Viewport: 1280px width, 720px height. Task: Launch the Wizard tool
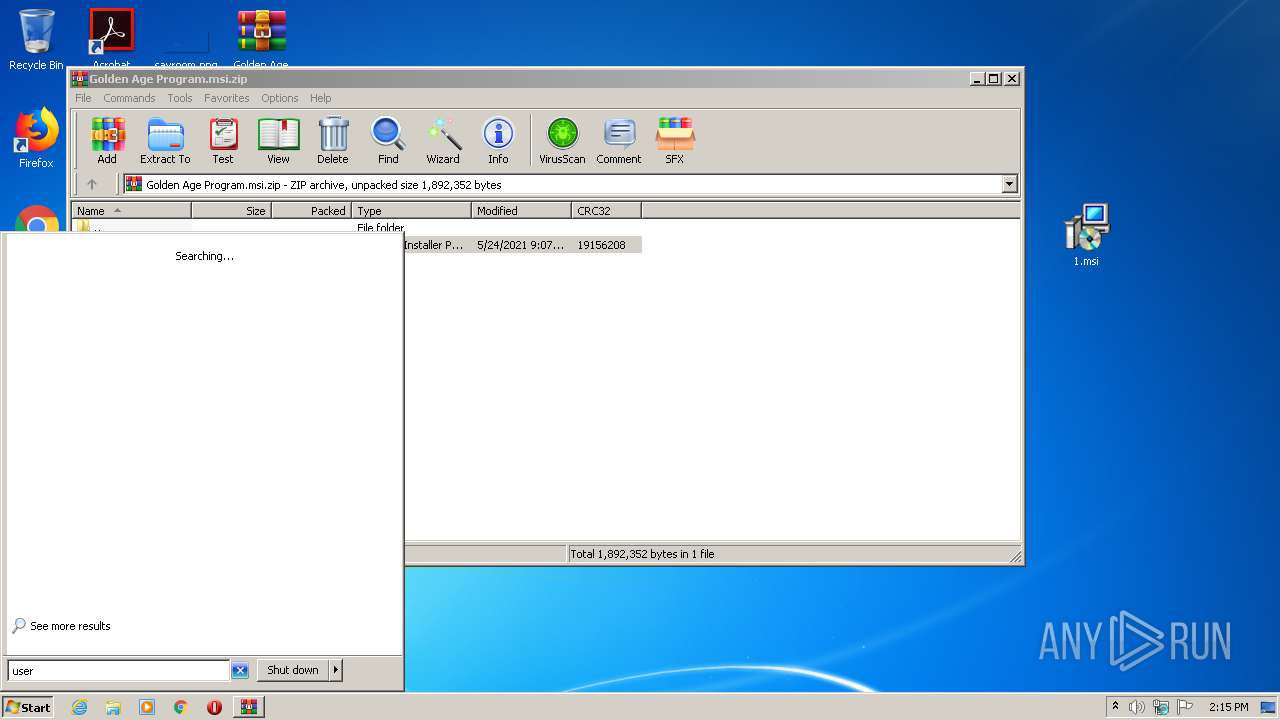(x=443, y=141)
